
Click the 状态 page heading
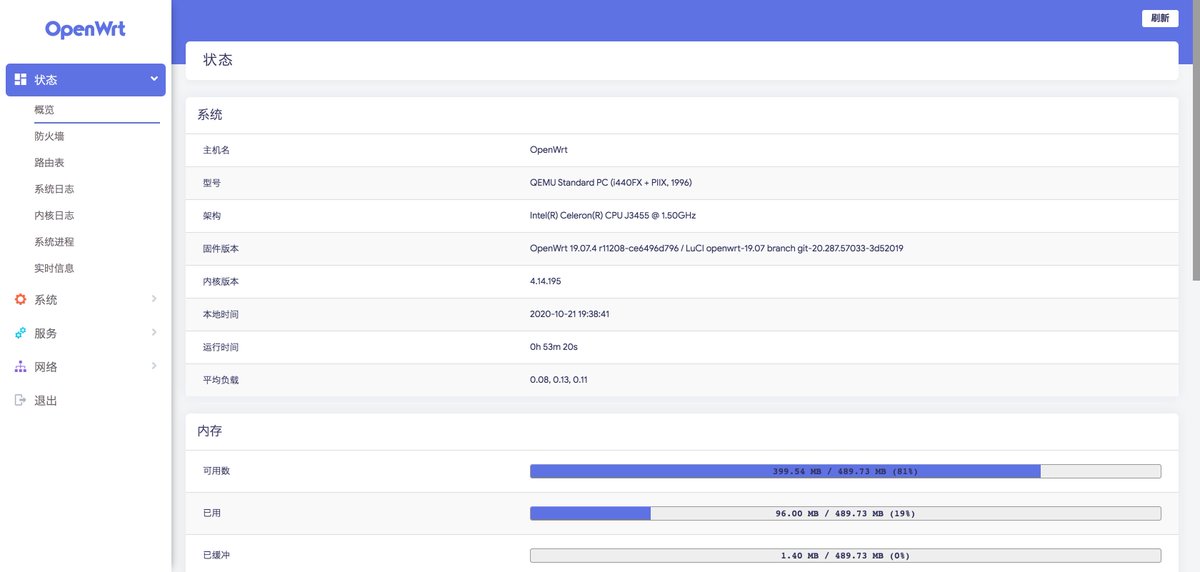click(x=218, y=60)
